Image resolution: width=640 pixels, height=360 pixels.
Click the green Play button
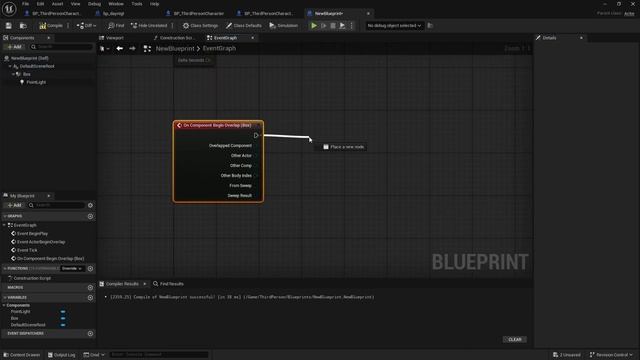(314, 26)
